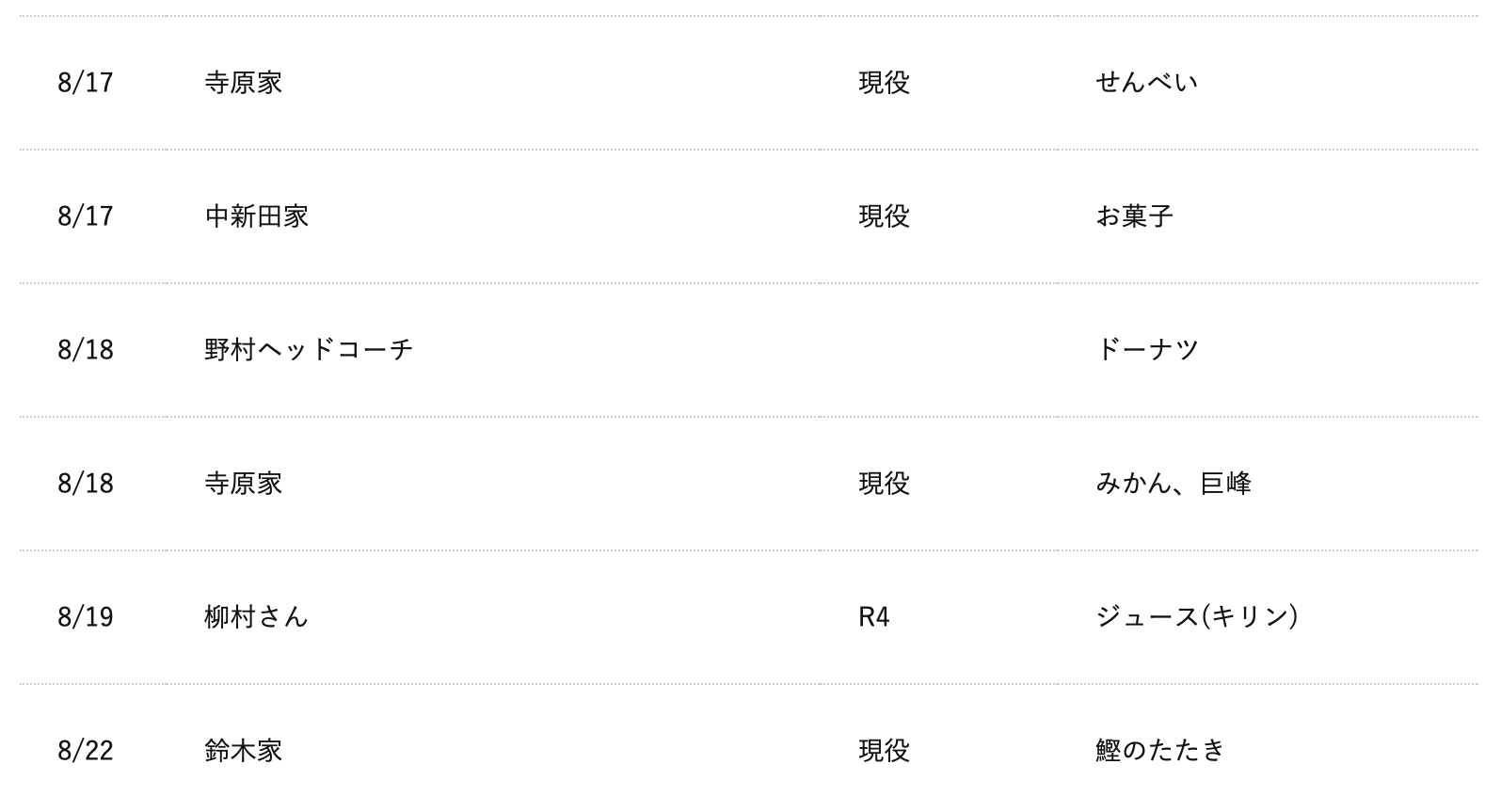Select the せんべい item text
1501x812 pixels.
pyautogui.click(x=1146, y=83)
